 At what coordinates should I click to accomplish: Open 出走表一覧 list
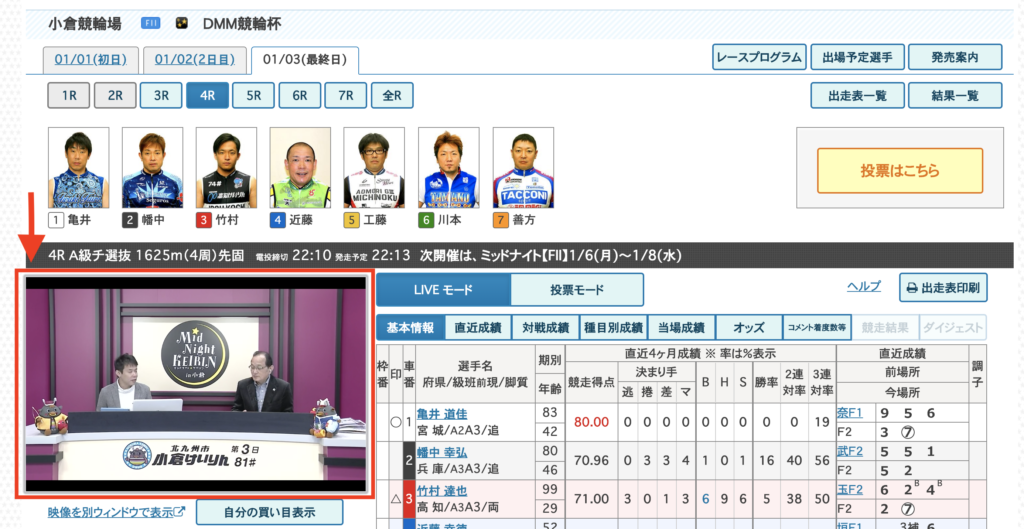coord(857,95)
